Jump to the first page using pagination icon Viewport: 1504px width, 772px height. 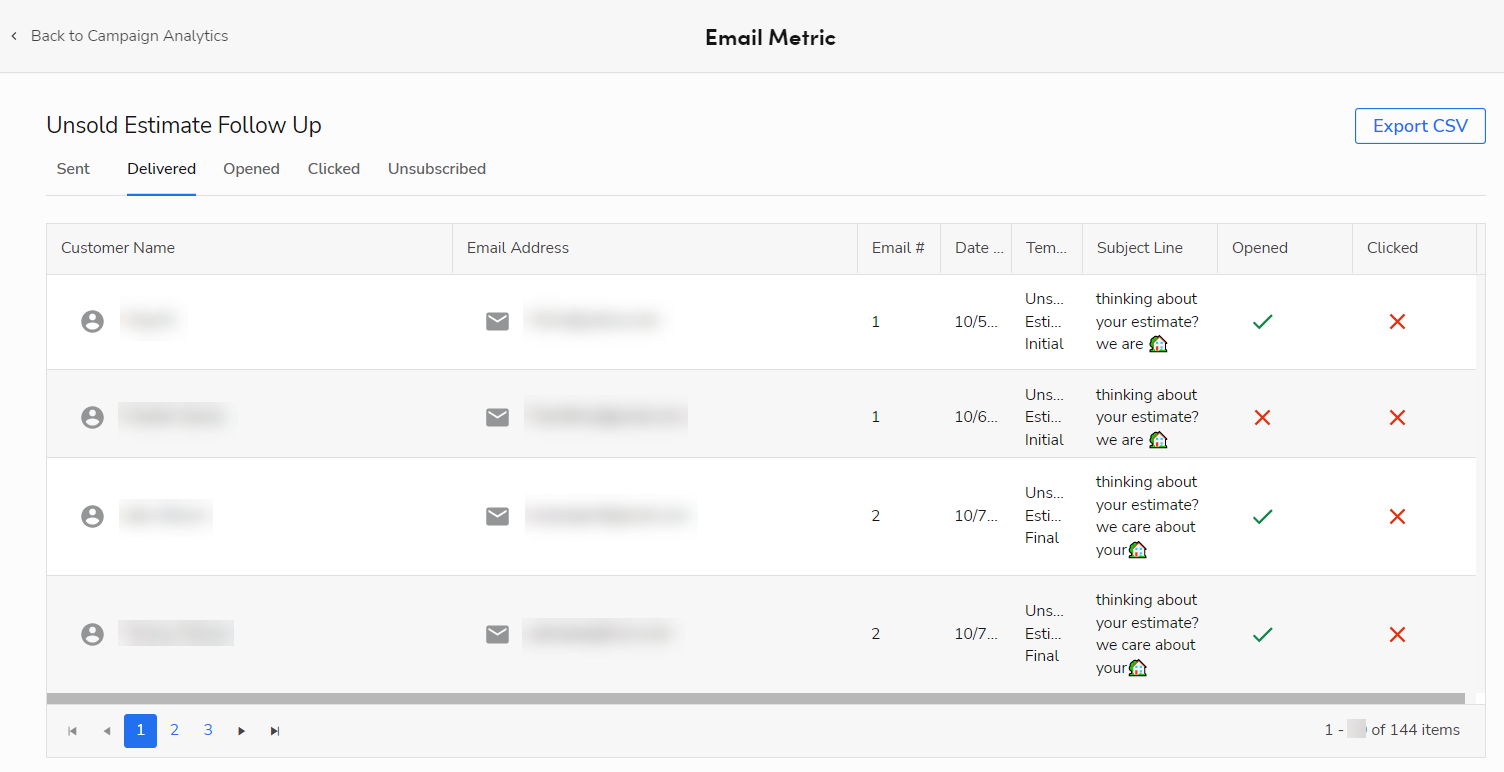point(71,730)
